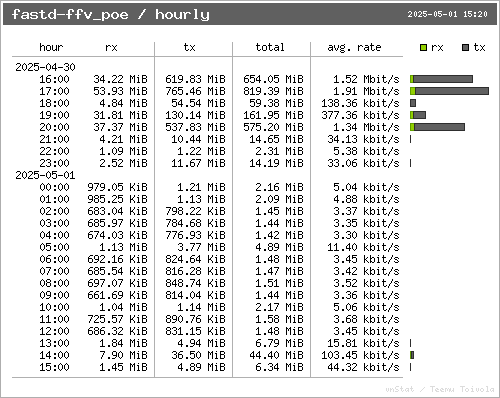The image size is (500, 398).
Task: Click the 1.91 Mbit/s average rate
Action: point(366,91)
